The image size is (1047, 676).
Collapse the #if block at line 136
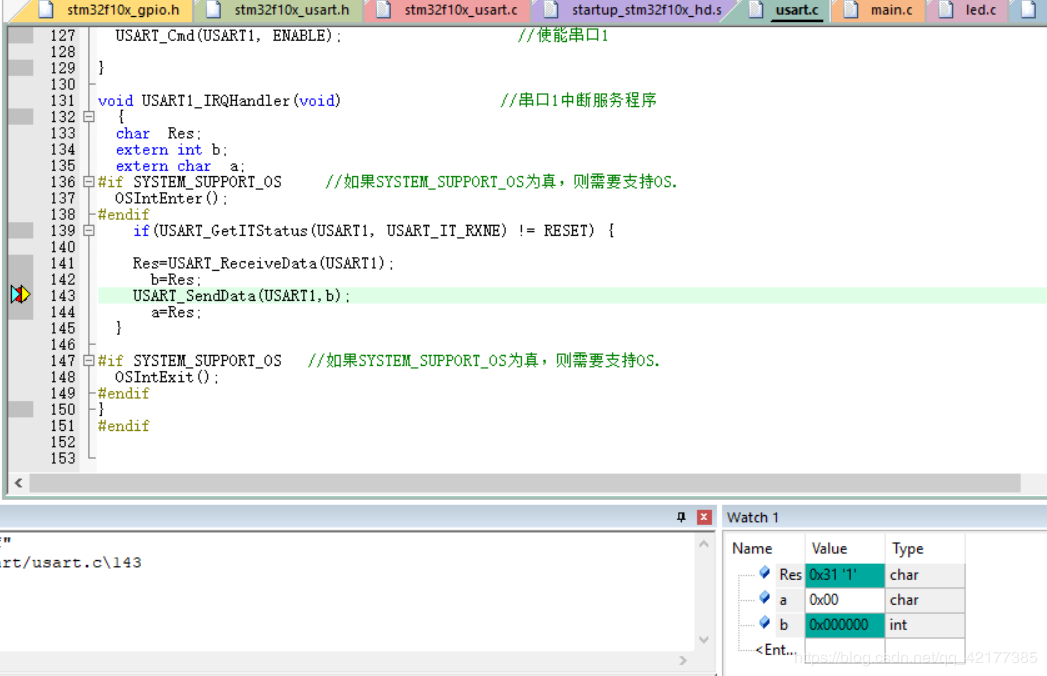89,182
